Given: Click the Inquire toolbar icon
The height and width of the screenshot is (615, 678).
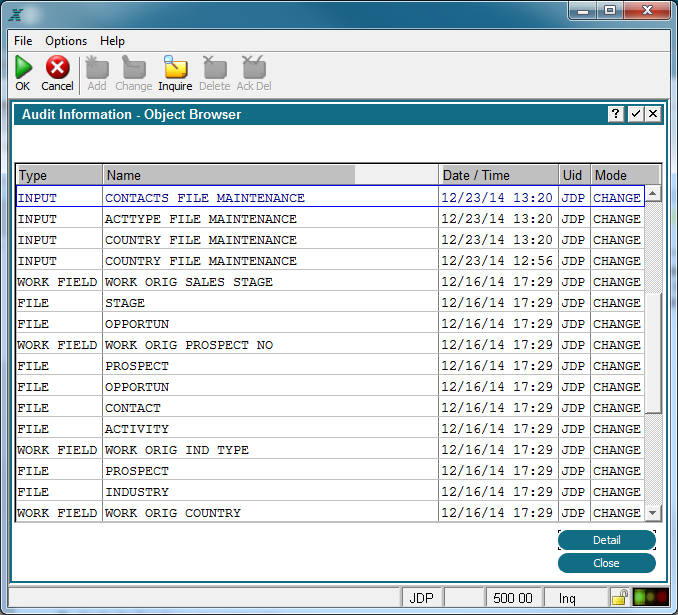Looking at the screenshot, I should click(175, 67).
